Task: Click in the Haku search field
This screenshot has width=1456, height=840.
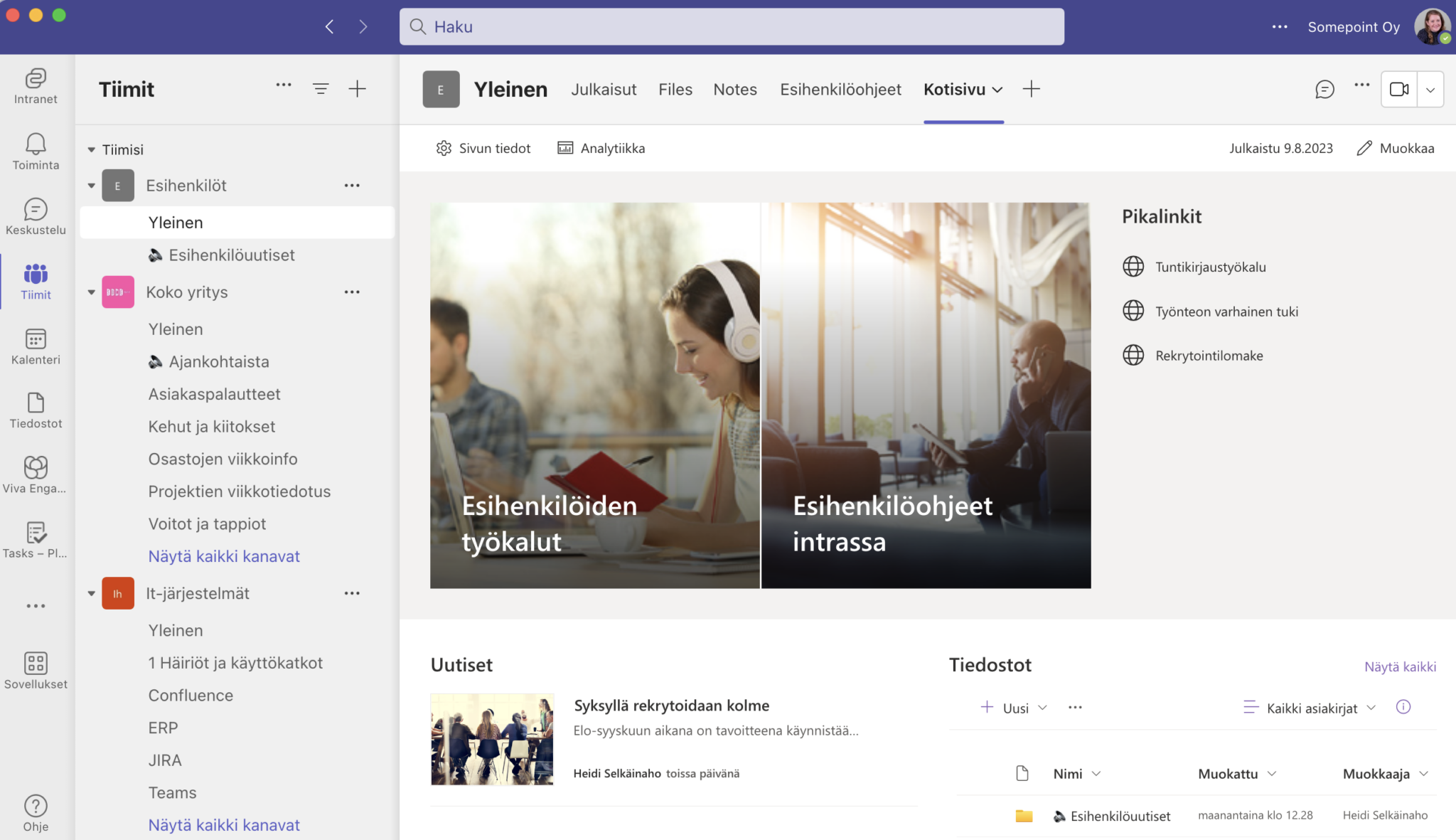Action: [732, 27]
